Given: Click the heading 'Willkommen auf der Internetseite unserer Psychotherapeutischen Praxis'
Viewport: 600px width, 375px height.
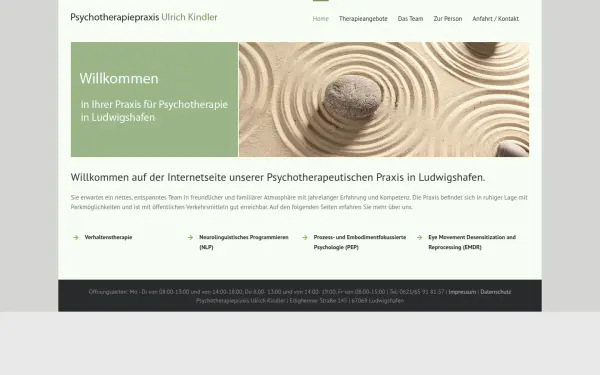Looking at the screenshot, I should coord(278,177).
